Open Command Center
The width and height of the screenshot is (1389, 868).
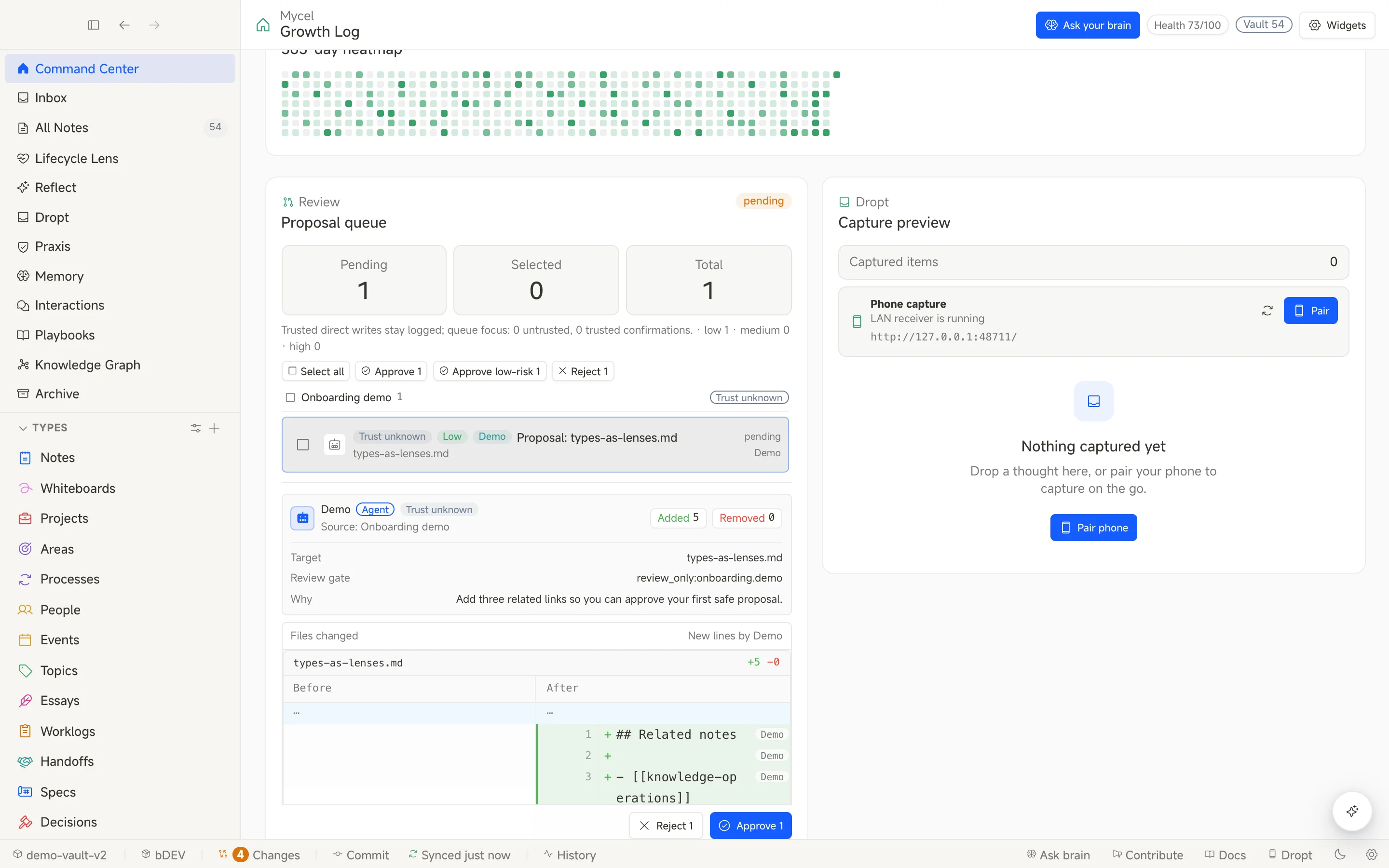click(120, 68)
